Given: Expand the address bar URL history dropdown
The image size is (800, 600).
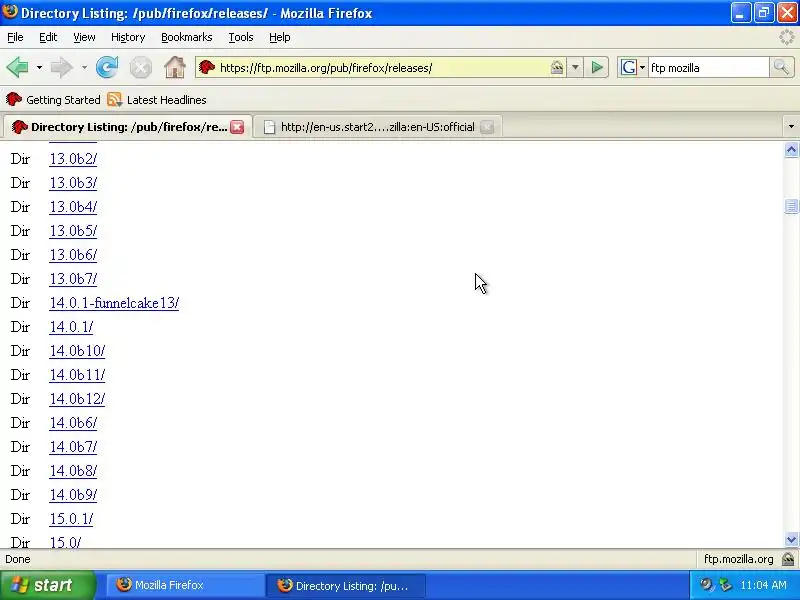Looking at the screenshot, I should [x=575, y=67].
